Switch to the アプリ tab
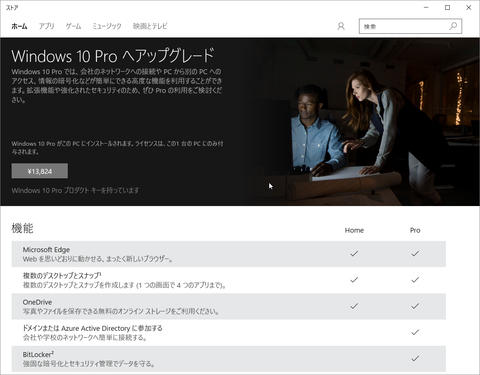The width and height of the screenshot is (480, 375). 46,26
